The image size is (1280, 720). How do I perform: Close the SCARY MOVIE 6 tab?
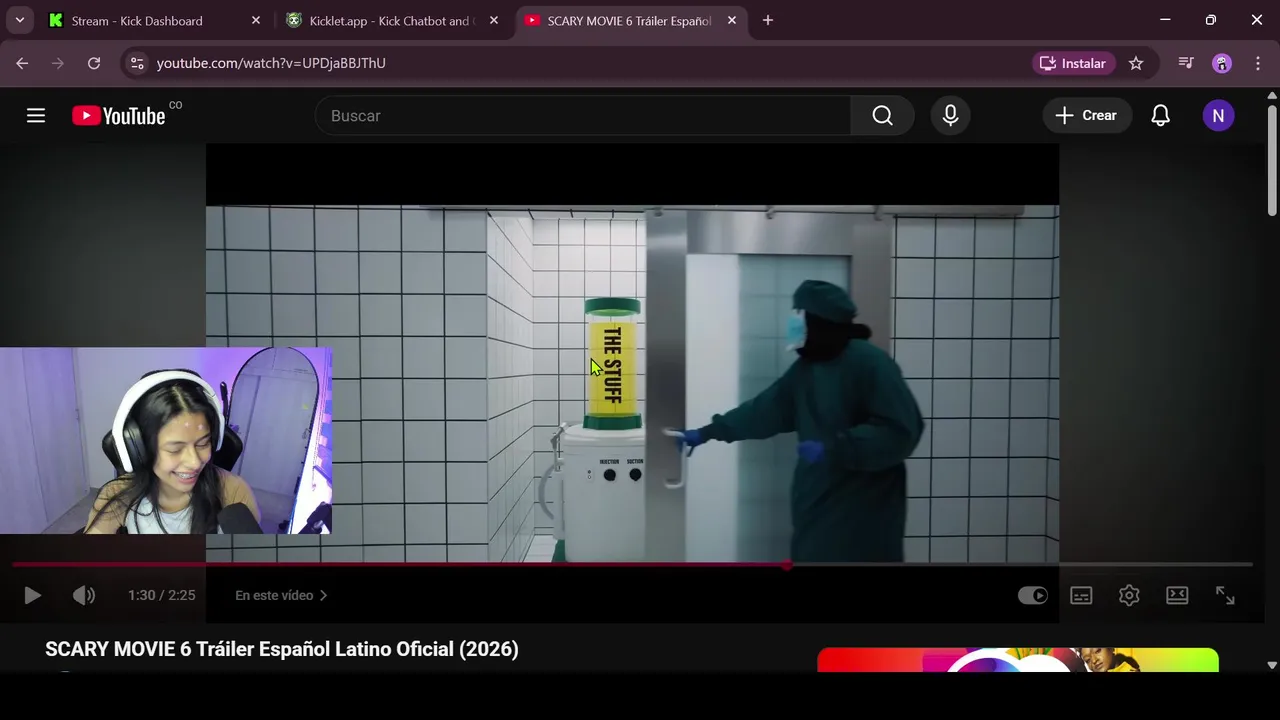[x=732, y=20]
